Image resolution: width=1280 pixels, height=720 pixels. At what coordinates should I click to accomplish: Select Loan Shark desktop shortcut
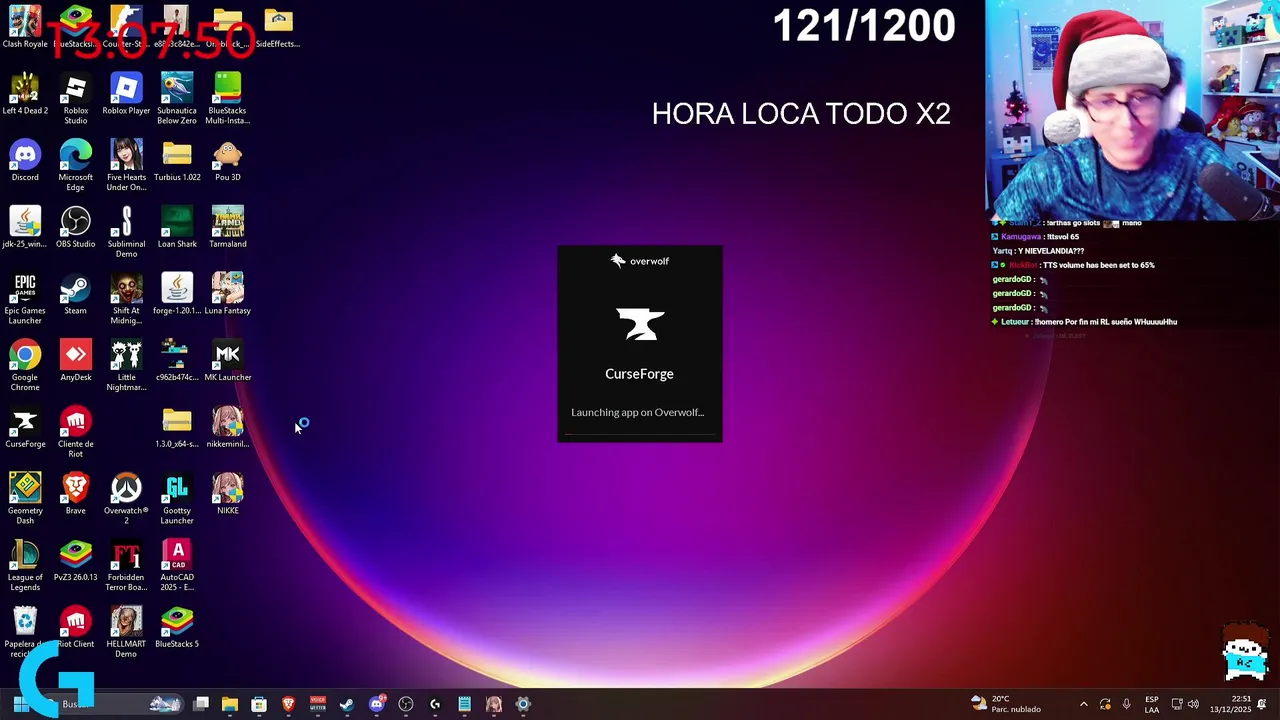pos(177,227)
